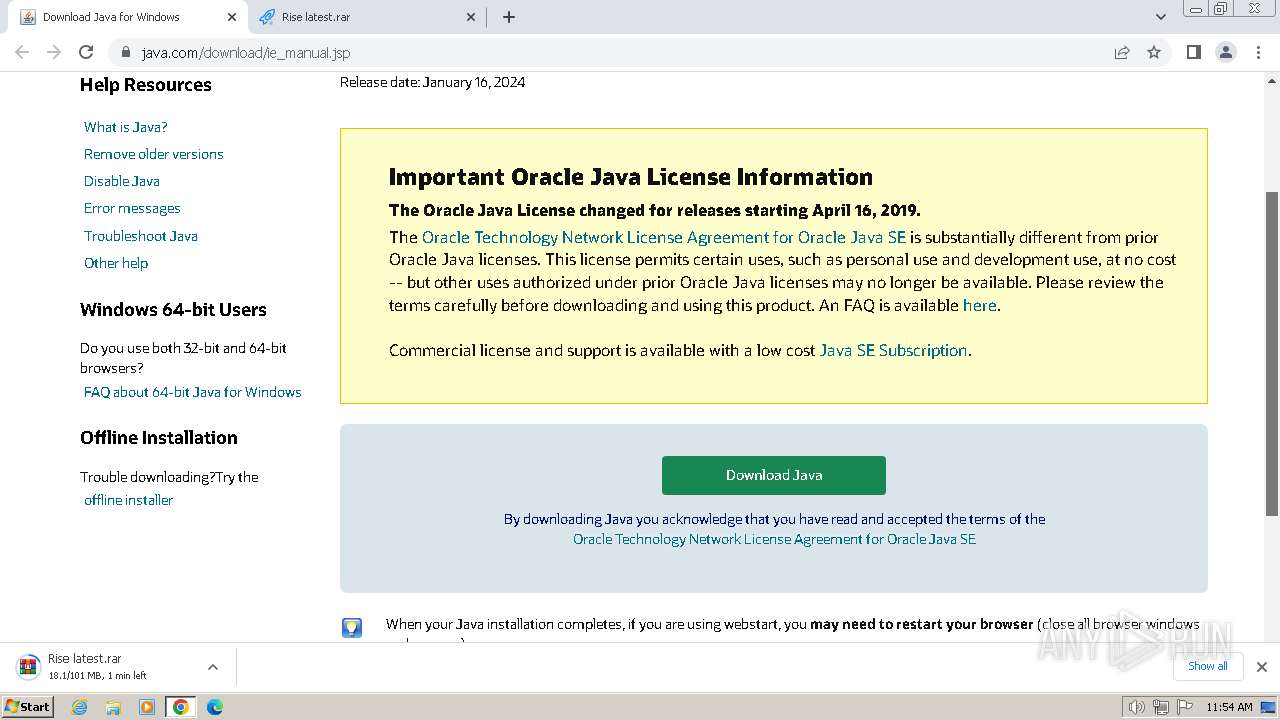The height and width of the screenshot is (720, 1280).
Task: Open the offline installer link
Action: pos(128,500)
